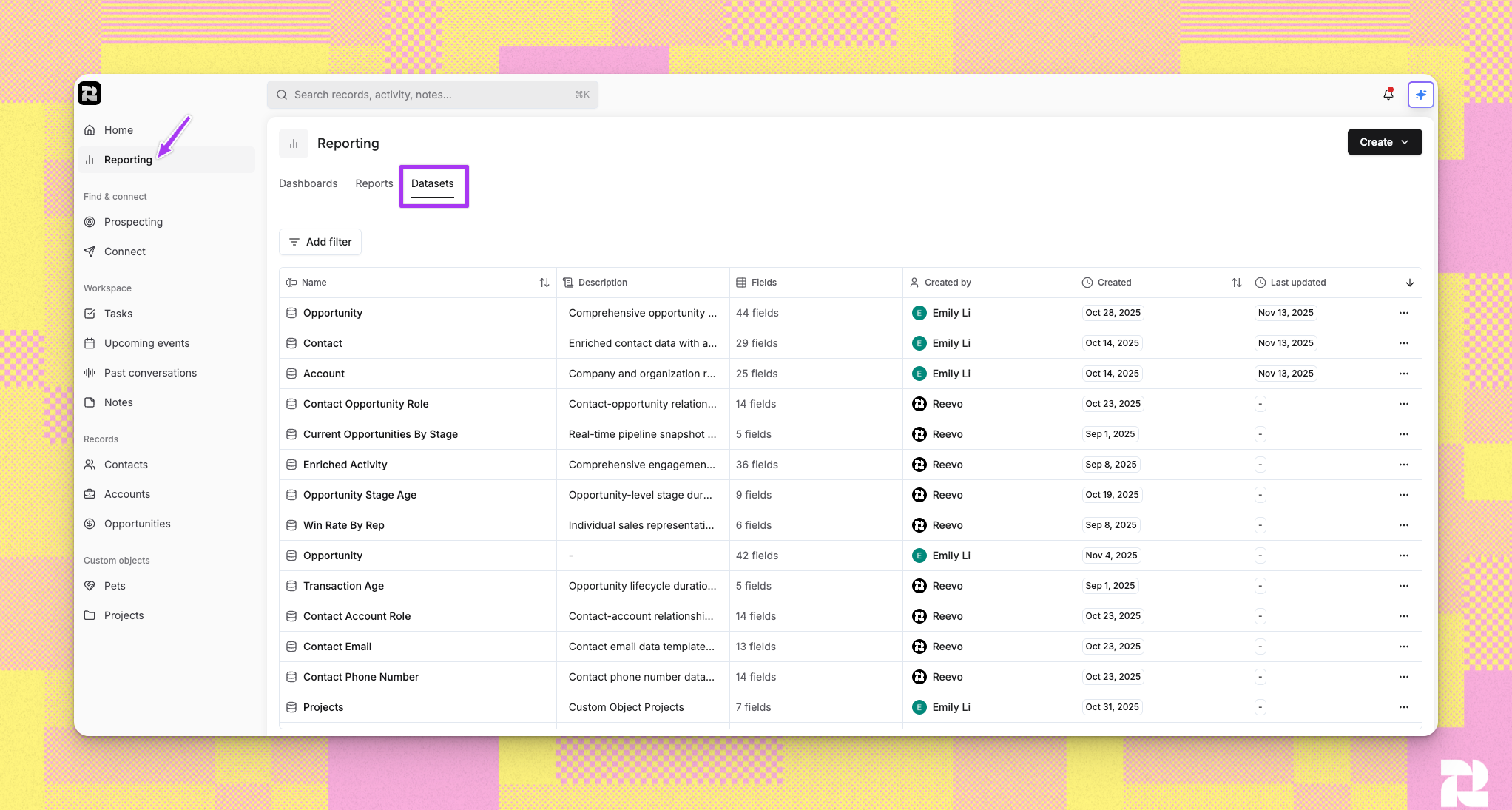Toggle sort order on Name column
Screen dimensions: 1512x810
click(544, 283)
